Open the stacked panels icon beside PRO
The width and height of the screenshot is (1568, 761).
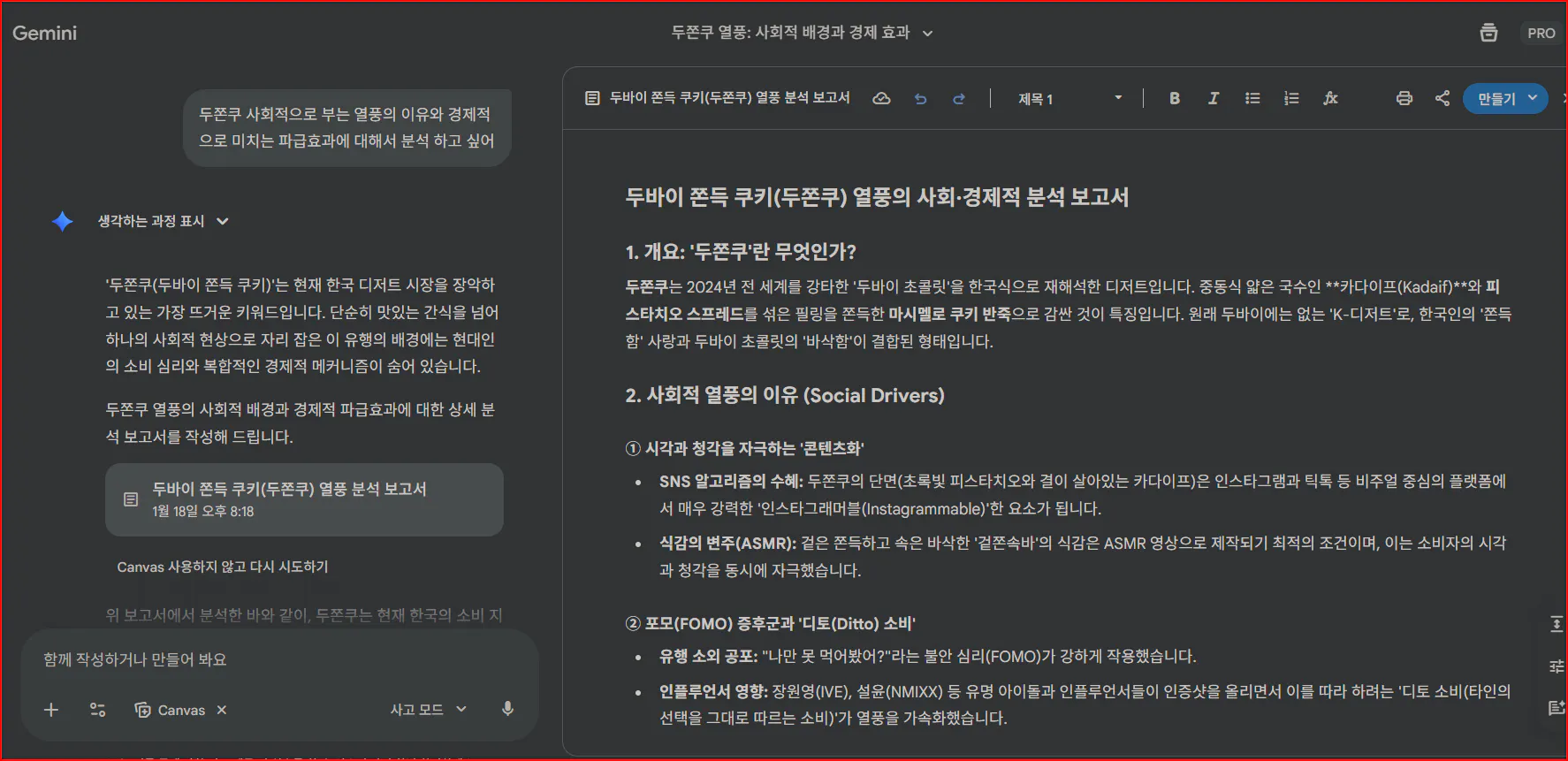coord(1488,33)
